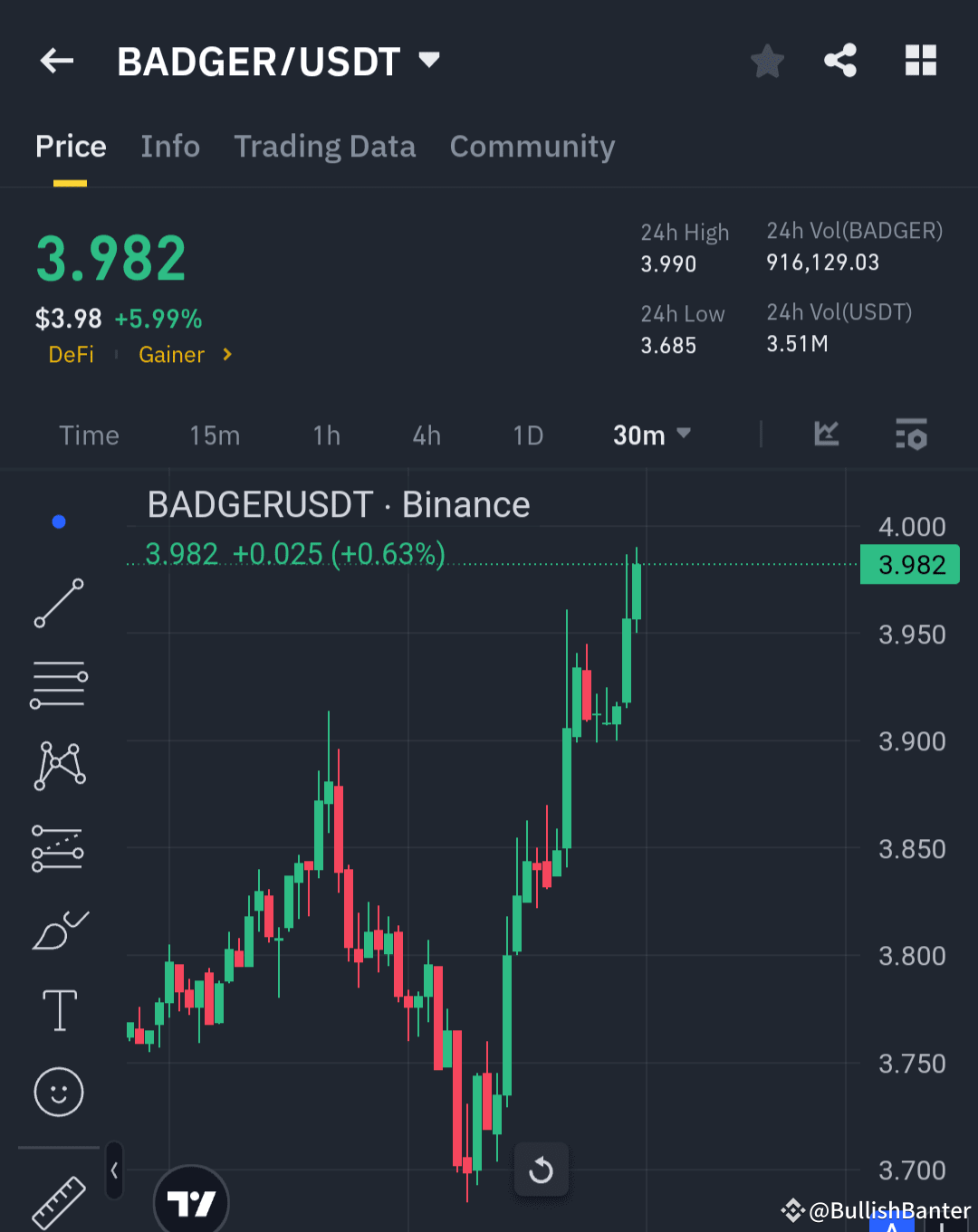This screenshot has width=978, height=1232.
Task: Select the trend line drawing tool
Action: click(58, 603)
